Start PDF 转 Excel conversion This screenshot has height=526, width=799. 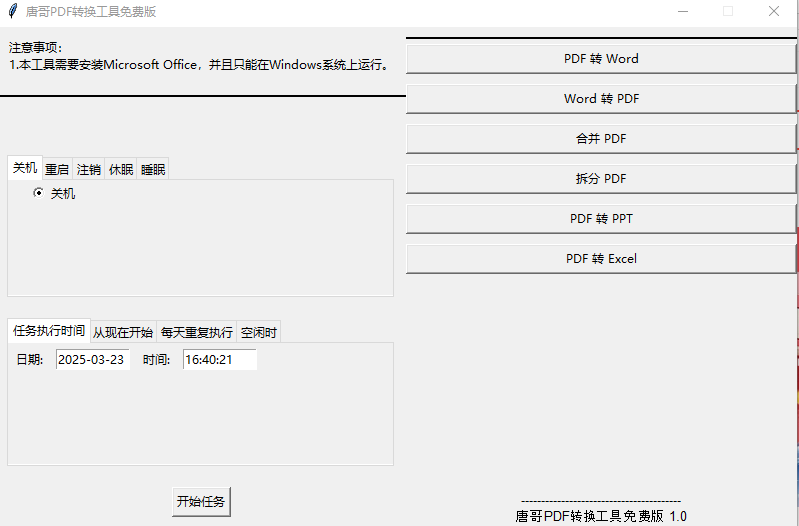(601, 259)
